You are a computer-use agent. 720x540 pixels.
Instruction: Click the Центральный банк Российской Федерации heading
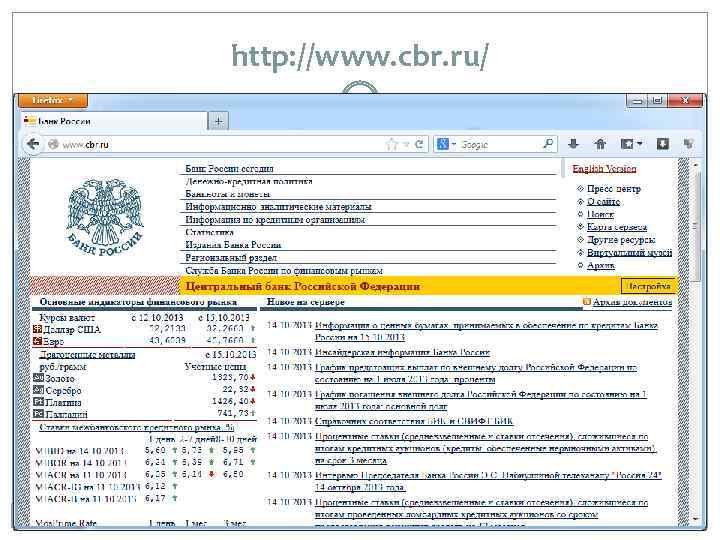pyautogui.click(x=303, y=287)
